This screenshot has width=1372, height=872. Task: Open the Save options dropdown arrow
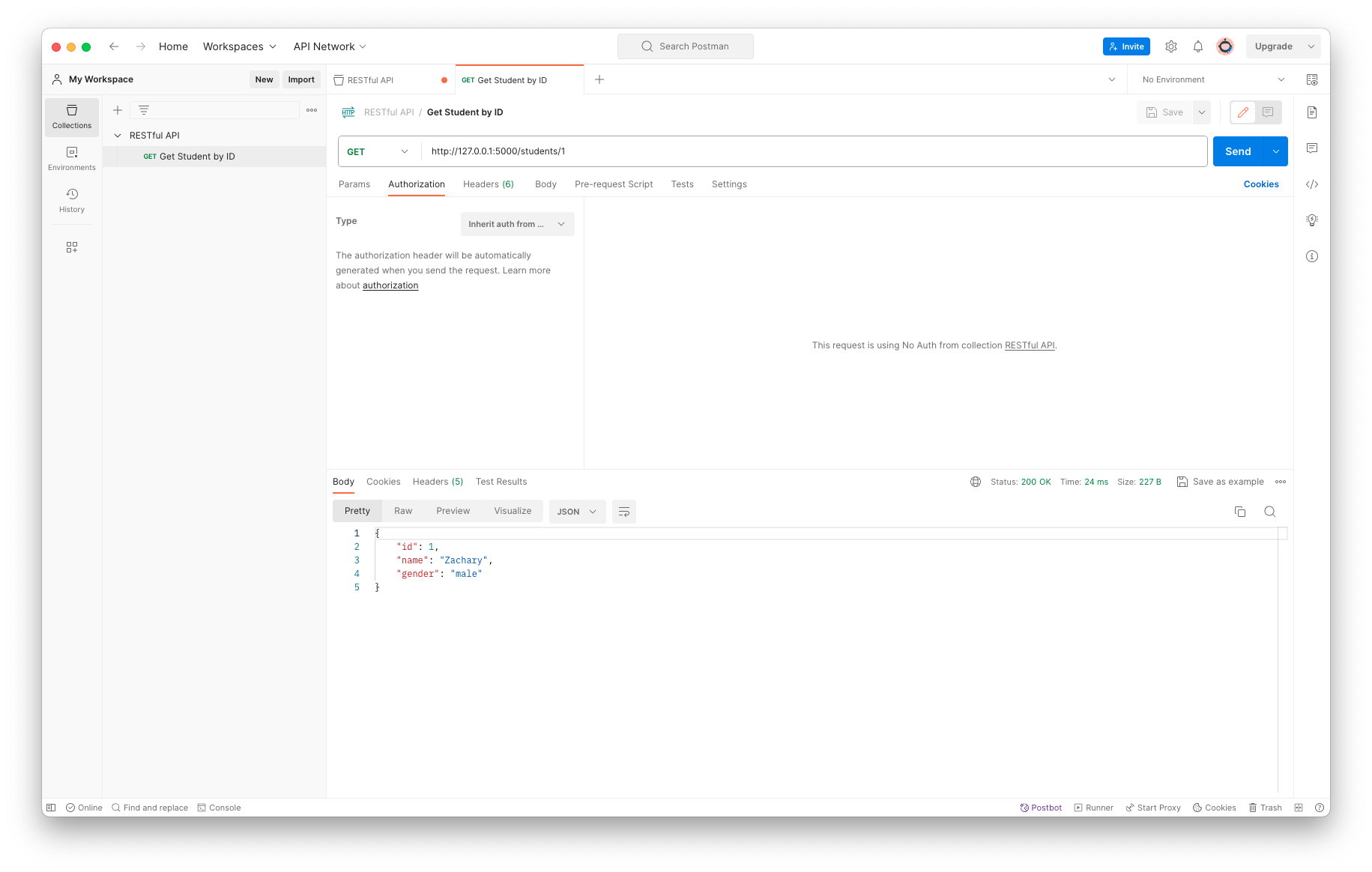(1202, 112)
